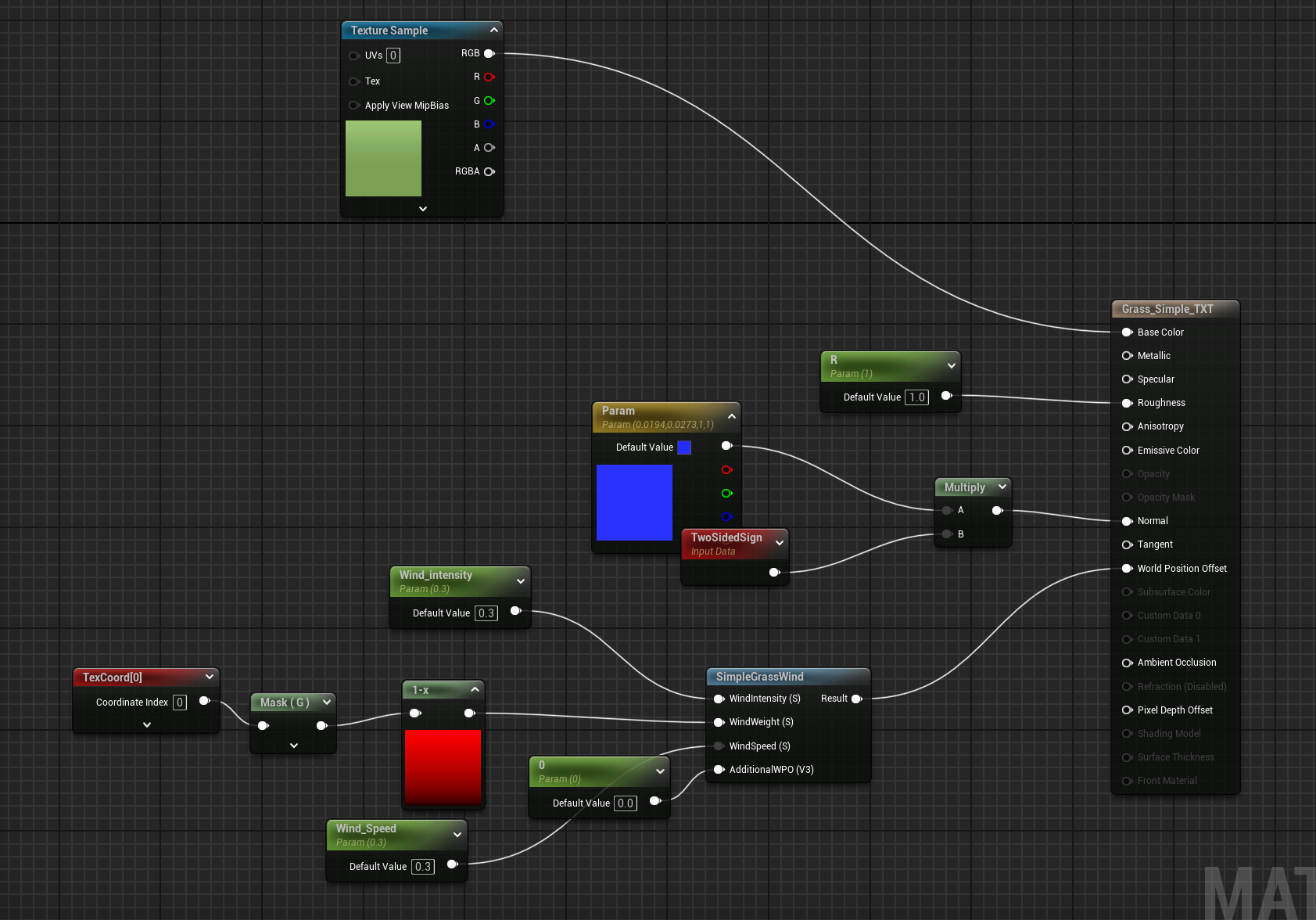Click the green G output pin on Texture Sample
This screenshot has width=1316, height=920.
489,100
